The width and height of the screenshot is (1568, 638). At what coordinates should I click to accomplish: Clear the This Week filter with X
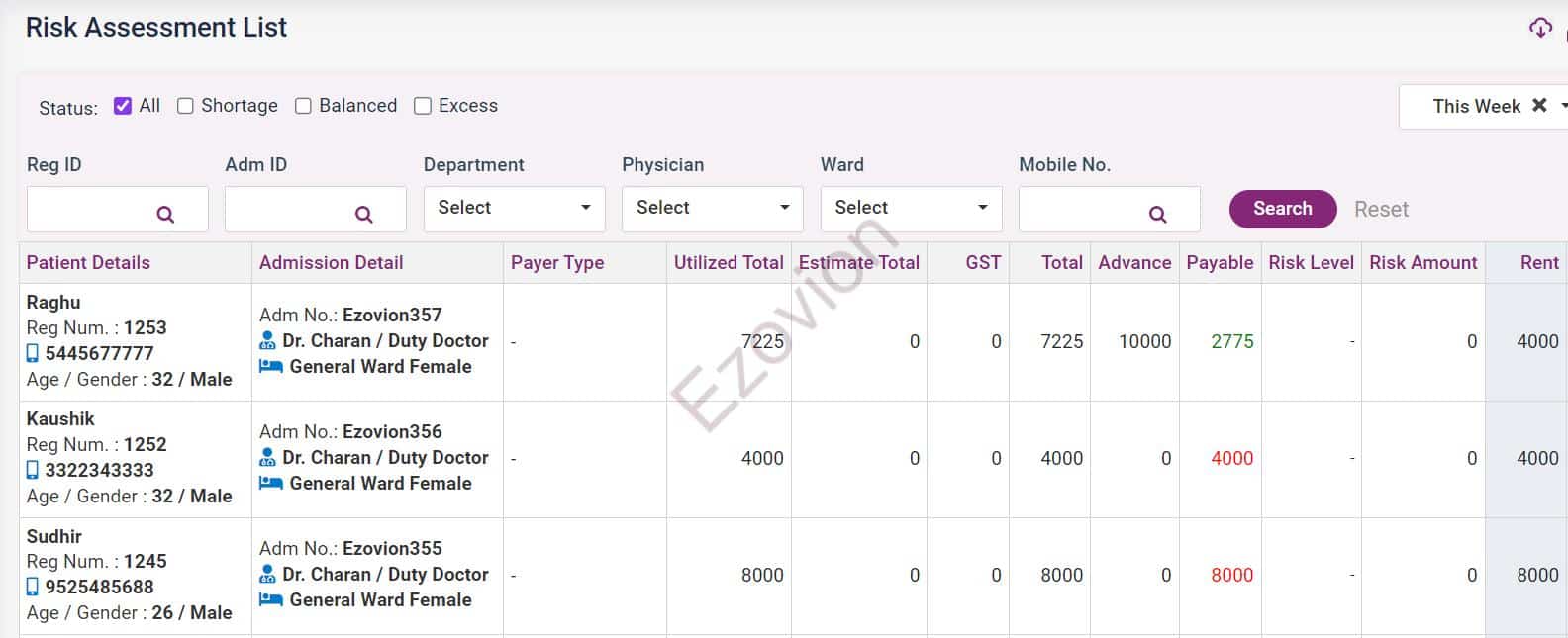click(x=1539, y=105)
